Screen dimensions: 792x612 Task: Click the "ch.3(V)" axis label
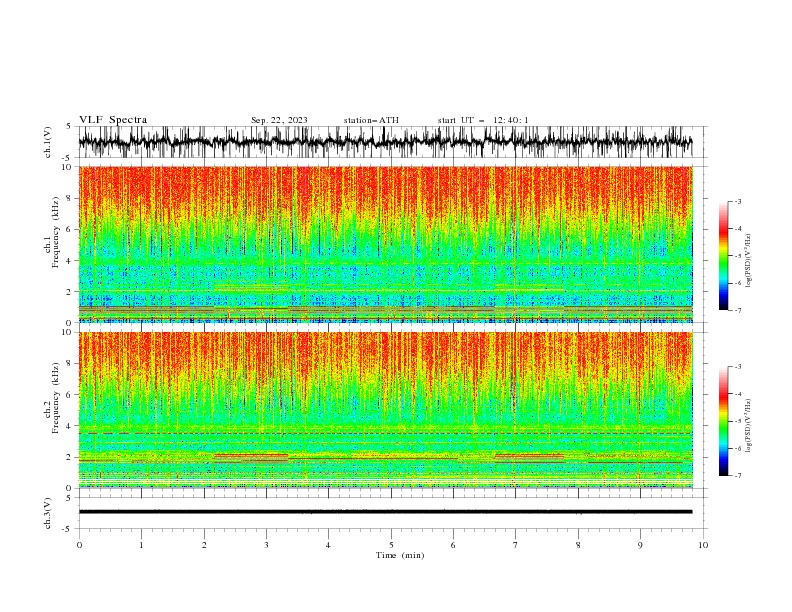(48, 513)
